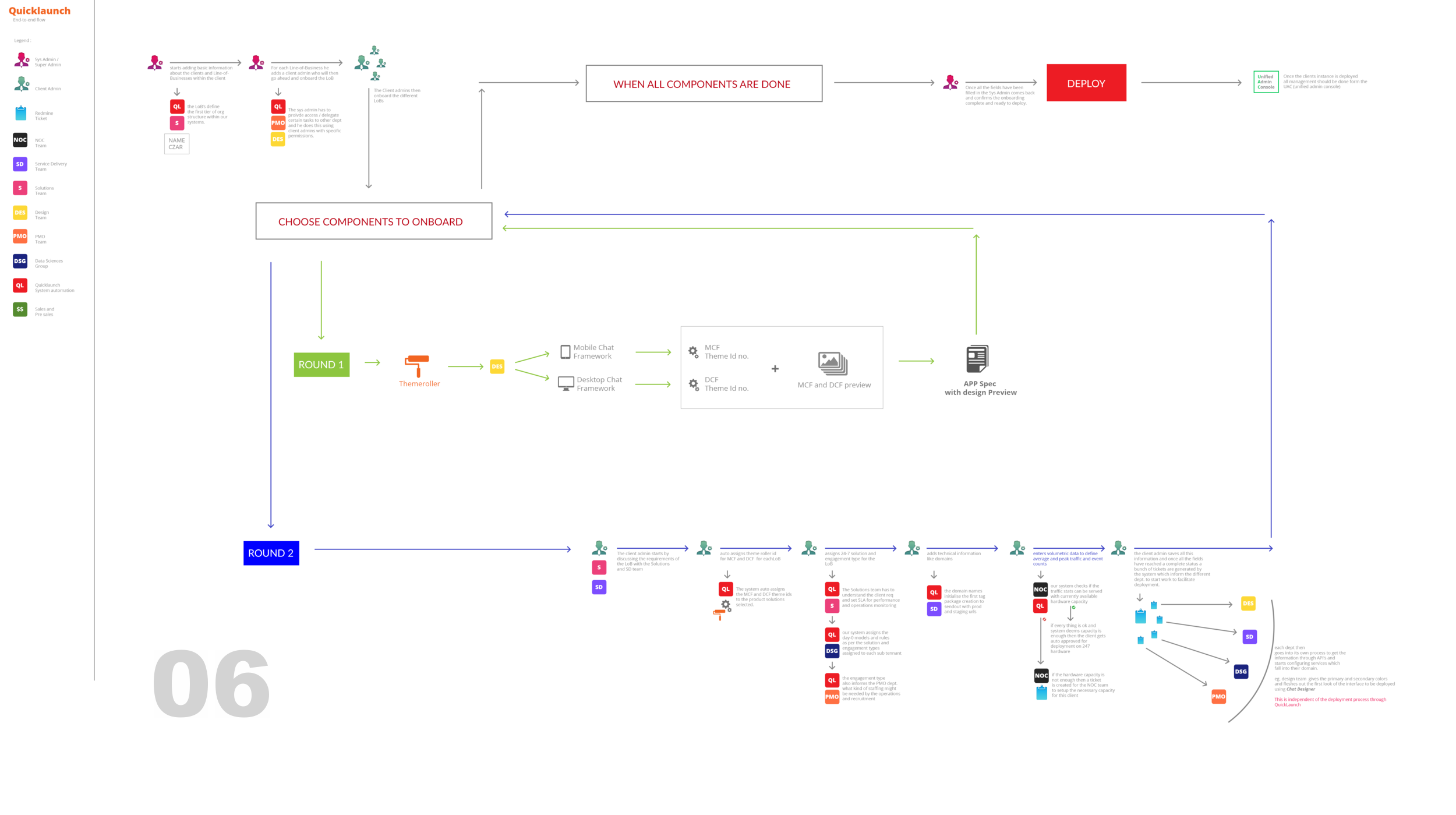Click the NOC Team badge in the legend
Screen dimensions: 1456x815
click(20, 140)
